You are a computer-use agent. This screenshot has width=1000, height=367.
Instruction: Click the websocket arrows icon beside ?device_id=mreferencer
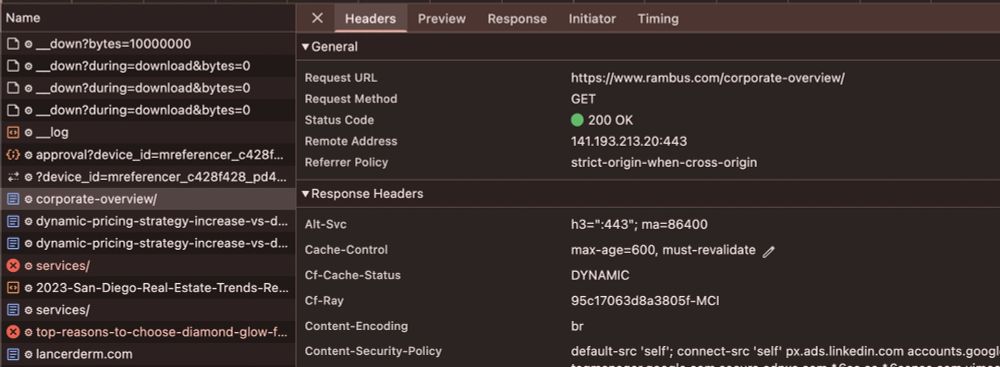(x=13, y=177)
